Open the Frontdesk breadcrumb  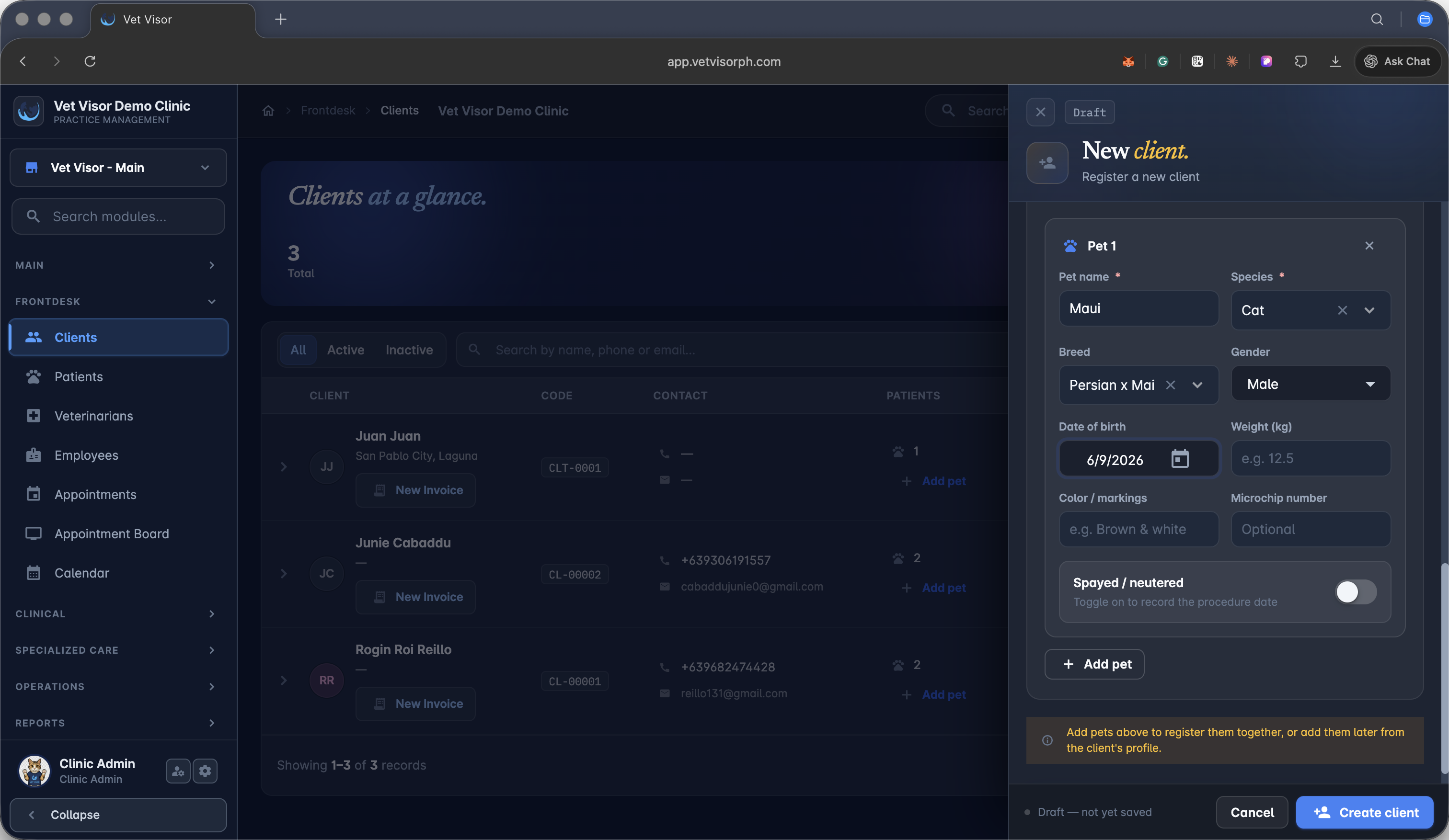pyautogui.click(x=328, y=111)
